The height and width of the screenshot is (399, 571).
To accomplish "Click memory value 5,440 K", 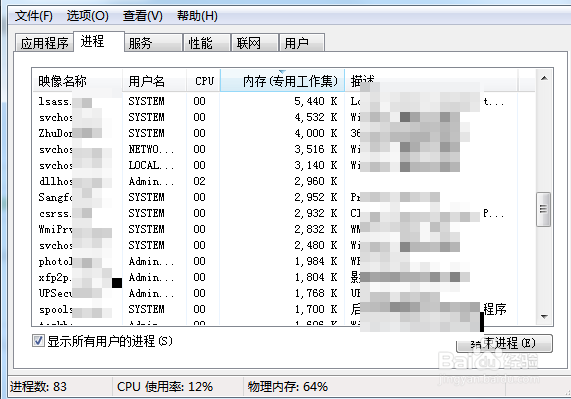I will coord(316,101).
